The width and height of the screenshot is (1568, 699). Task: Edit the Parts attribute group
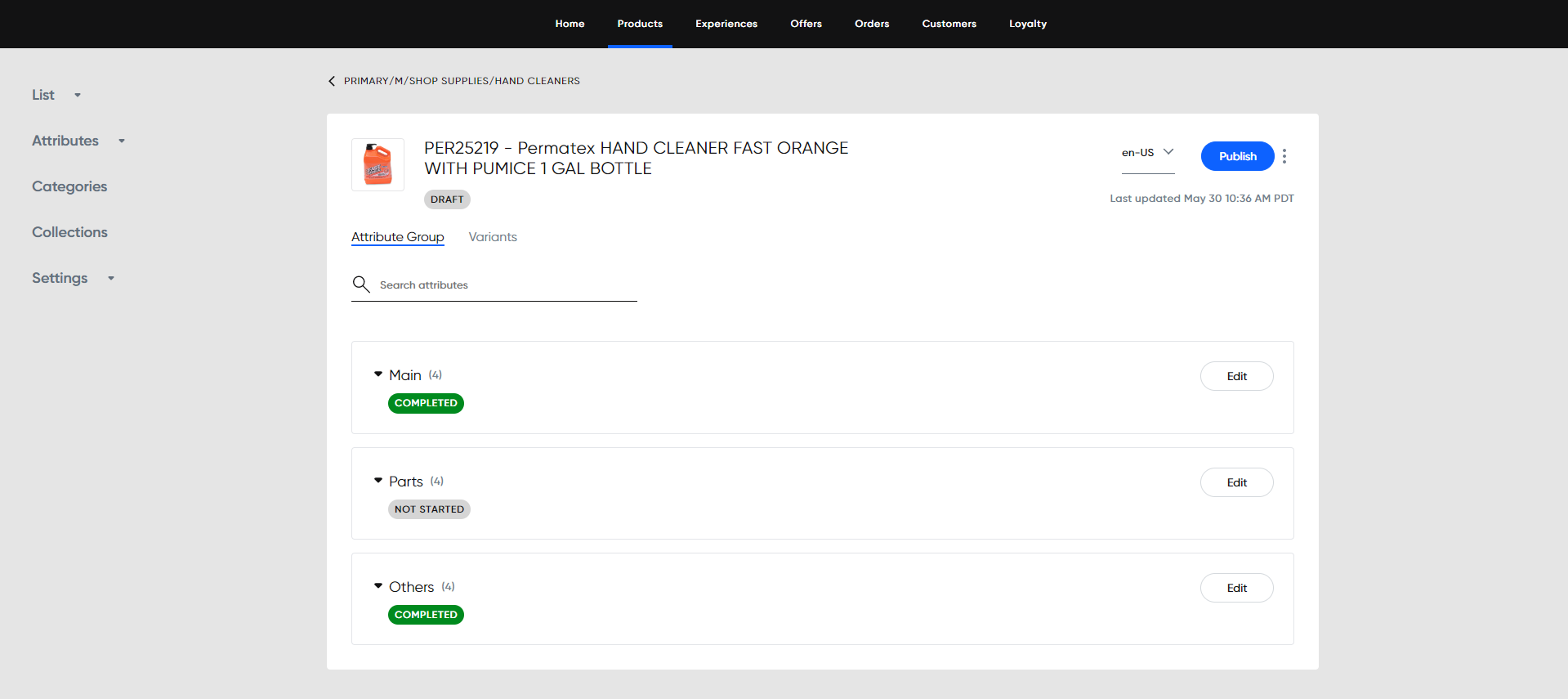click(x=1236, y=482)
